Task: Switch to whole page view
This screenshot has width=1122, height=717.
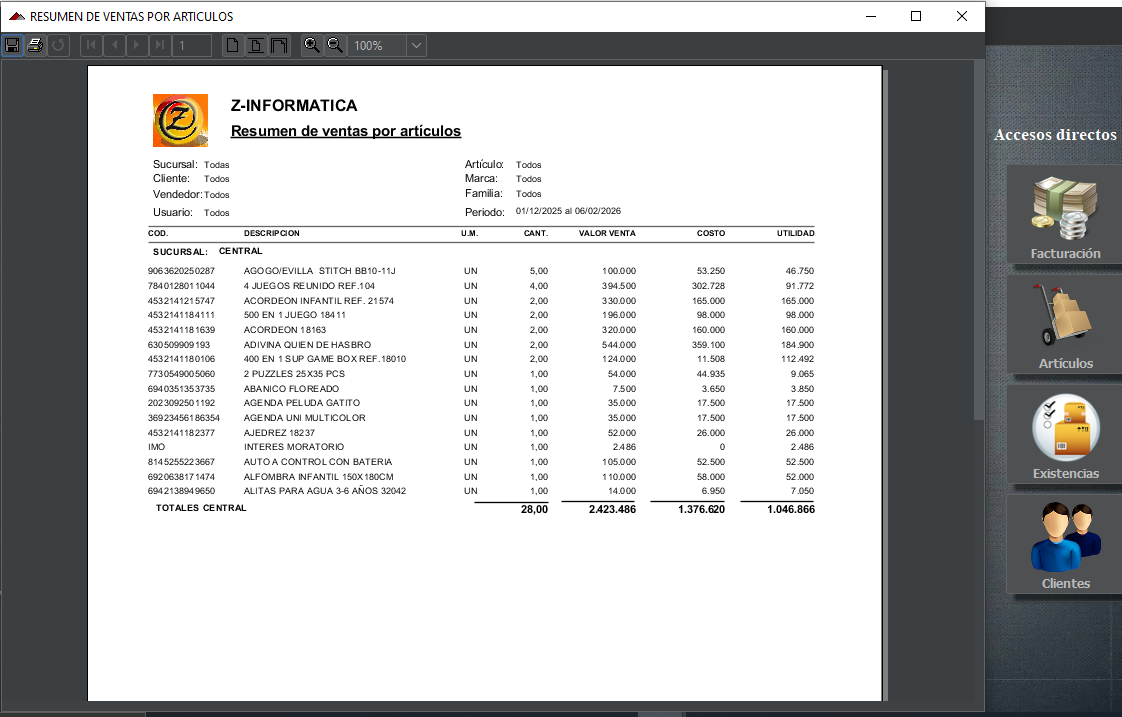Action: click(x=232, y=44)
